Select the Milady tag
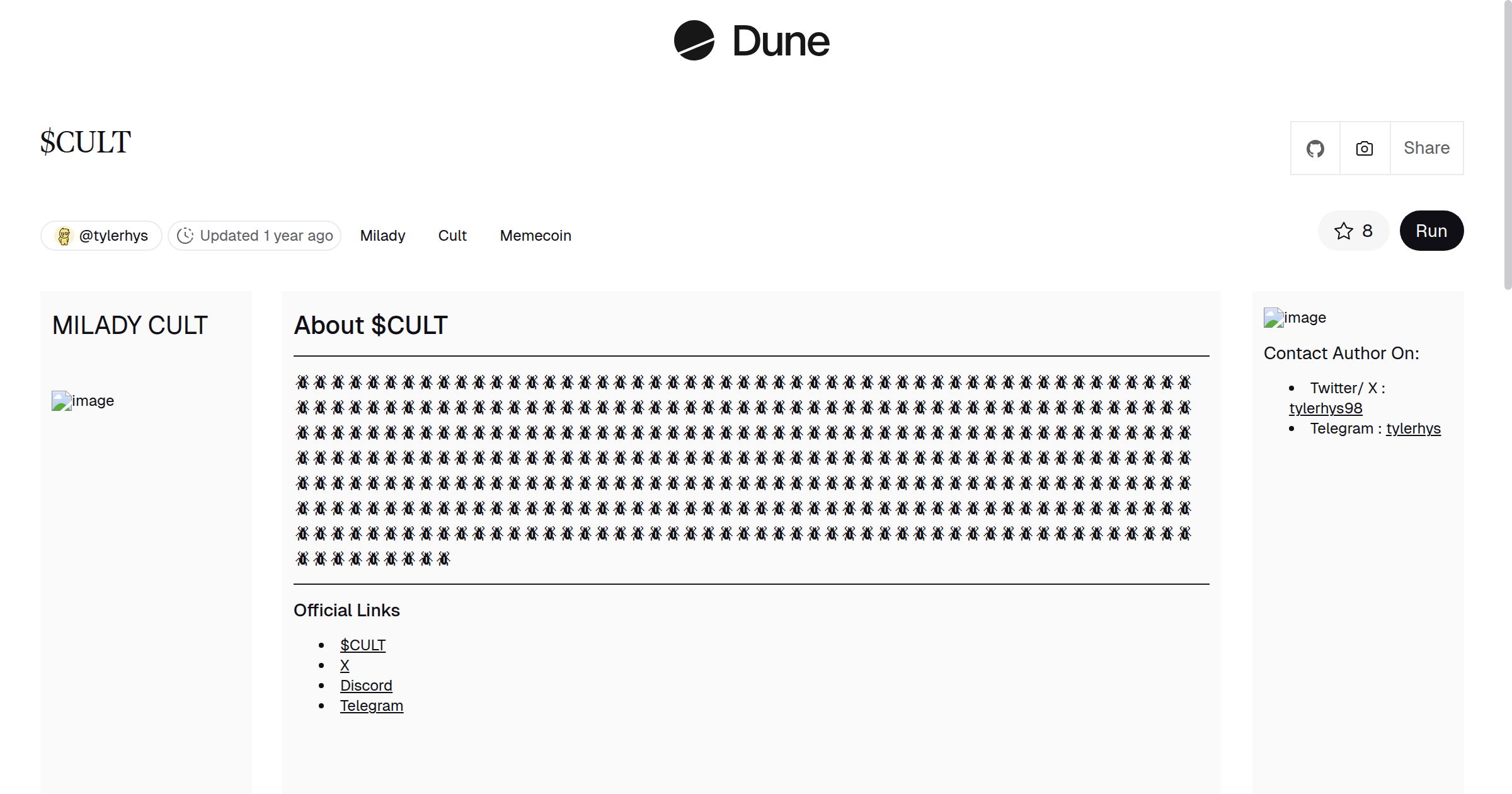 [382, 236]
